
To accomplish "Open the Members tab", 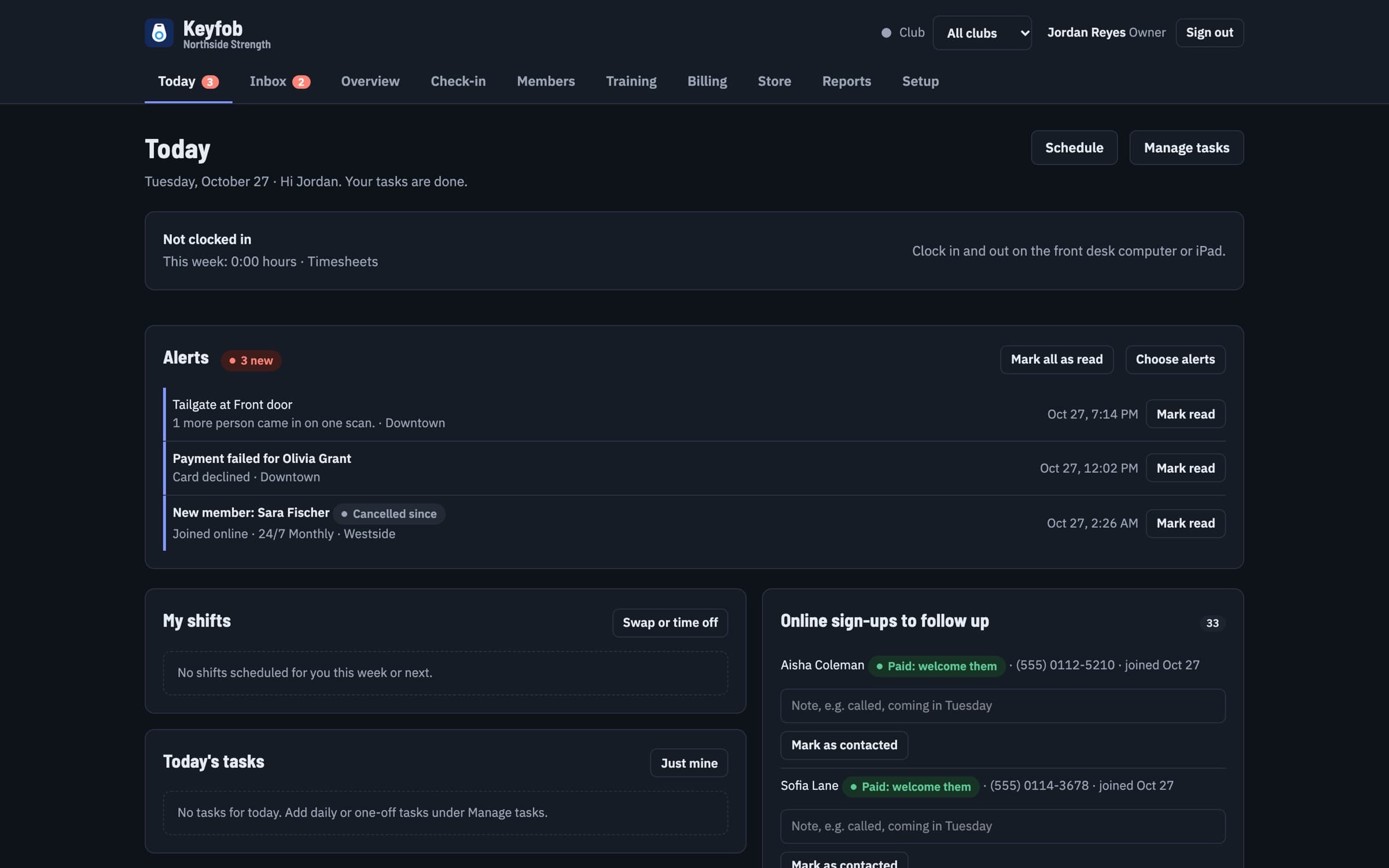I will pyautogui.click(x=546, y=81).
